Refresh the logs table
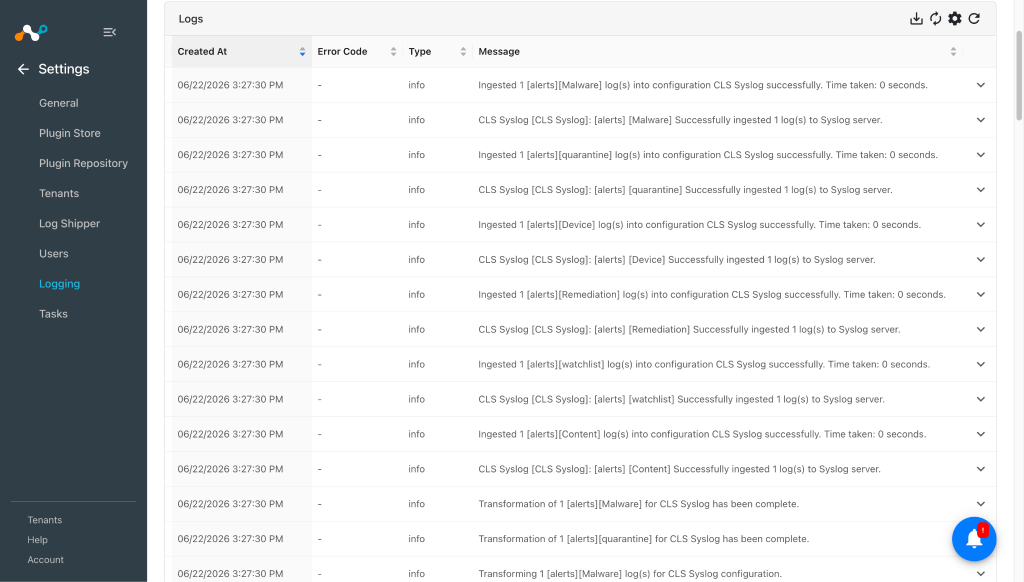This screenshot has height=582, width=1024. point(974,19)
